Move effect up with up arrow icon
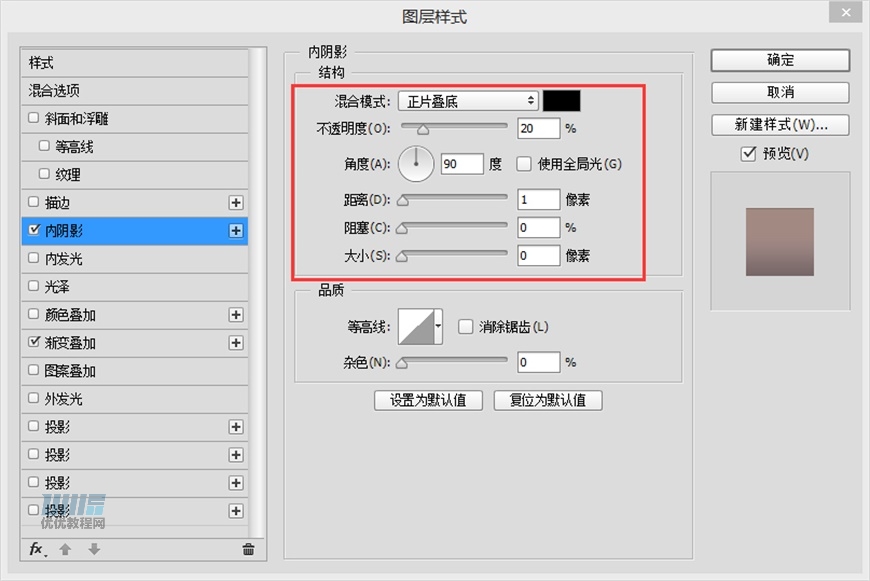The width and height of the screenshot is (870, 581). coord(65,549)
